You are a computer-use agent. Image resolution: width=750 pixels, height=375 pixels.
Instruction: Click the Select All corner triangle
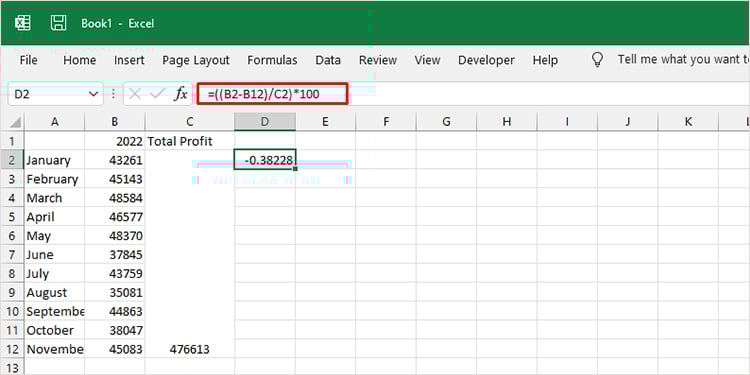pos(16,122)
